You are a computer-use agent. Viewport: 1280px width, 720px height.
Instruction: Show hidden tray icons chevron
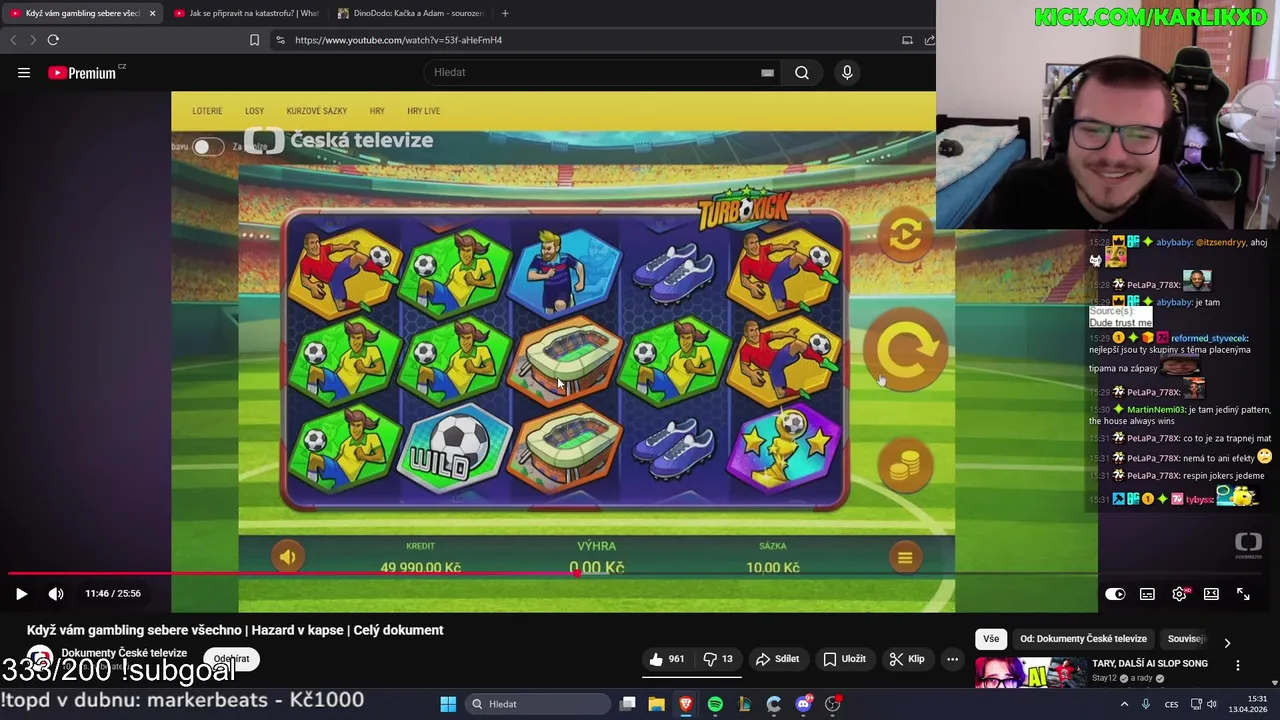pyautogui.click(x=1124, y=704)
